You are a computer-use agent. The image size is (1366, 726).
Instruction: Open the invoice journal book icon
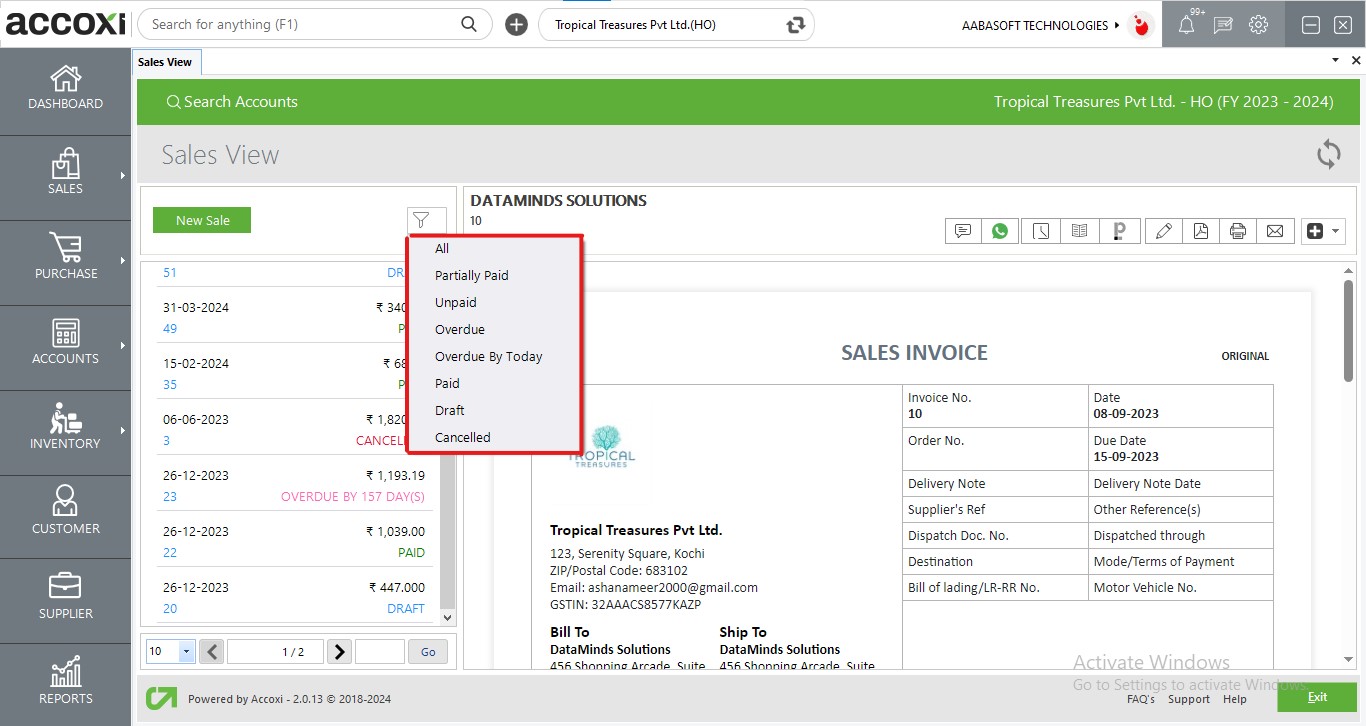[1078, 230]
